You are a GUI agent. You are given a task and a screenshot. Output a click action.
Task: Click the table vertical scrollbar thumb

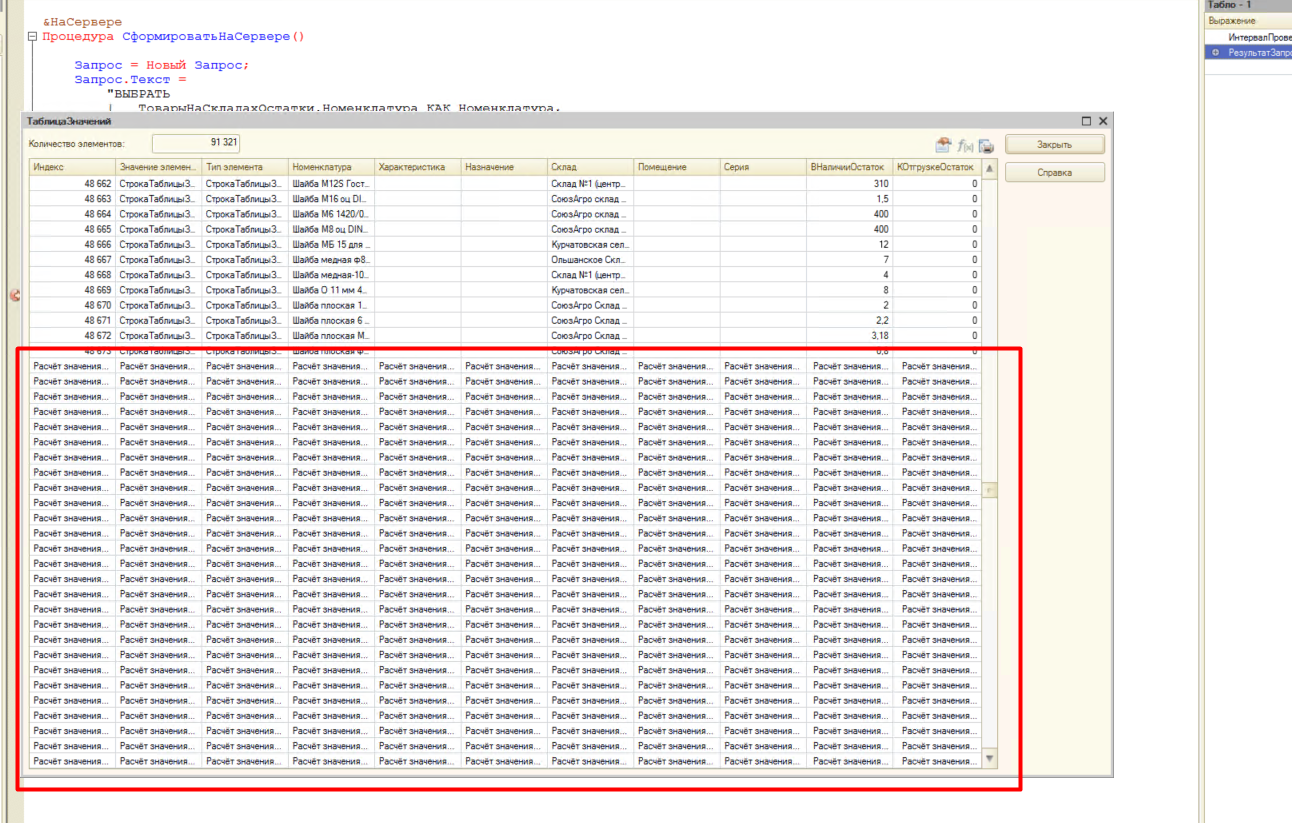[990, 490]
